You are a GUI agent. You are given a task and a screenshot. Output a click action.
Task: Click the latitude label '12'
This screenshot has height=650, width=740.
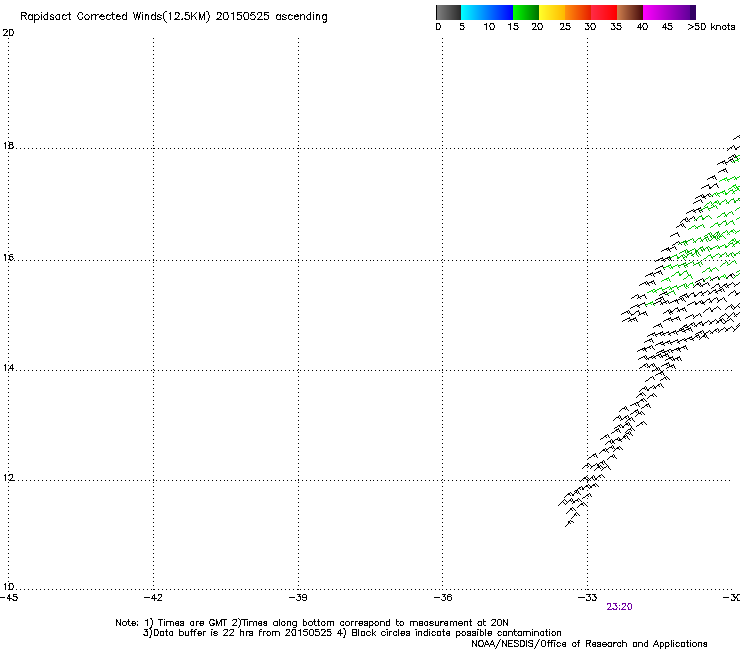(8, 478)
